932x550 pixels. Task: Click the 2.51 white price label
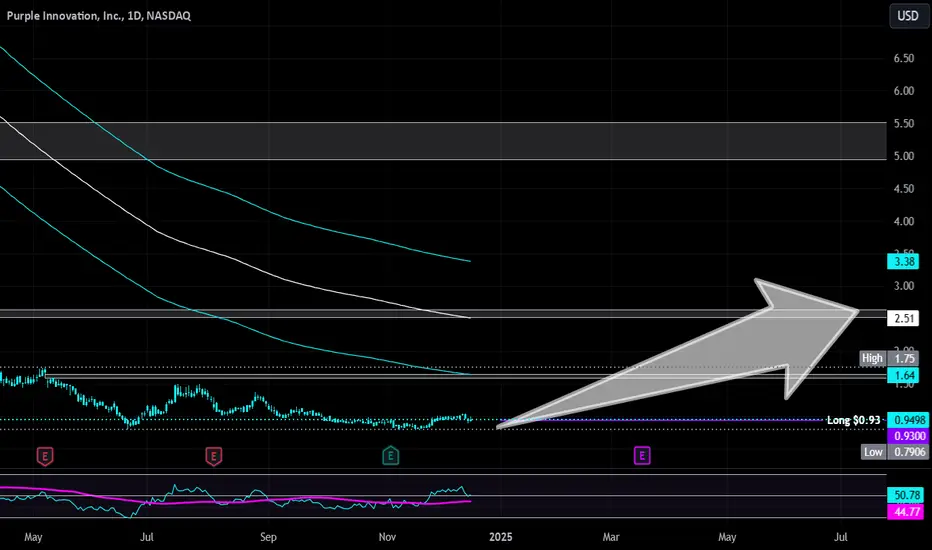(903, 318)
